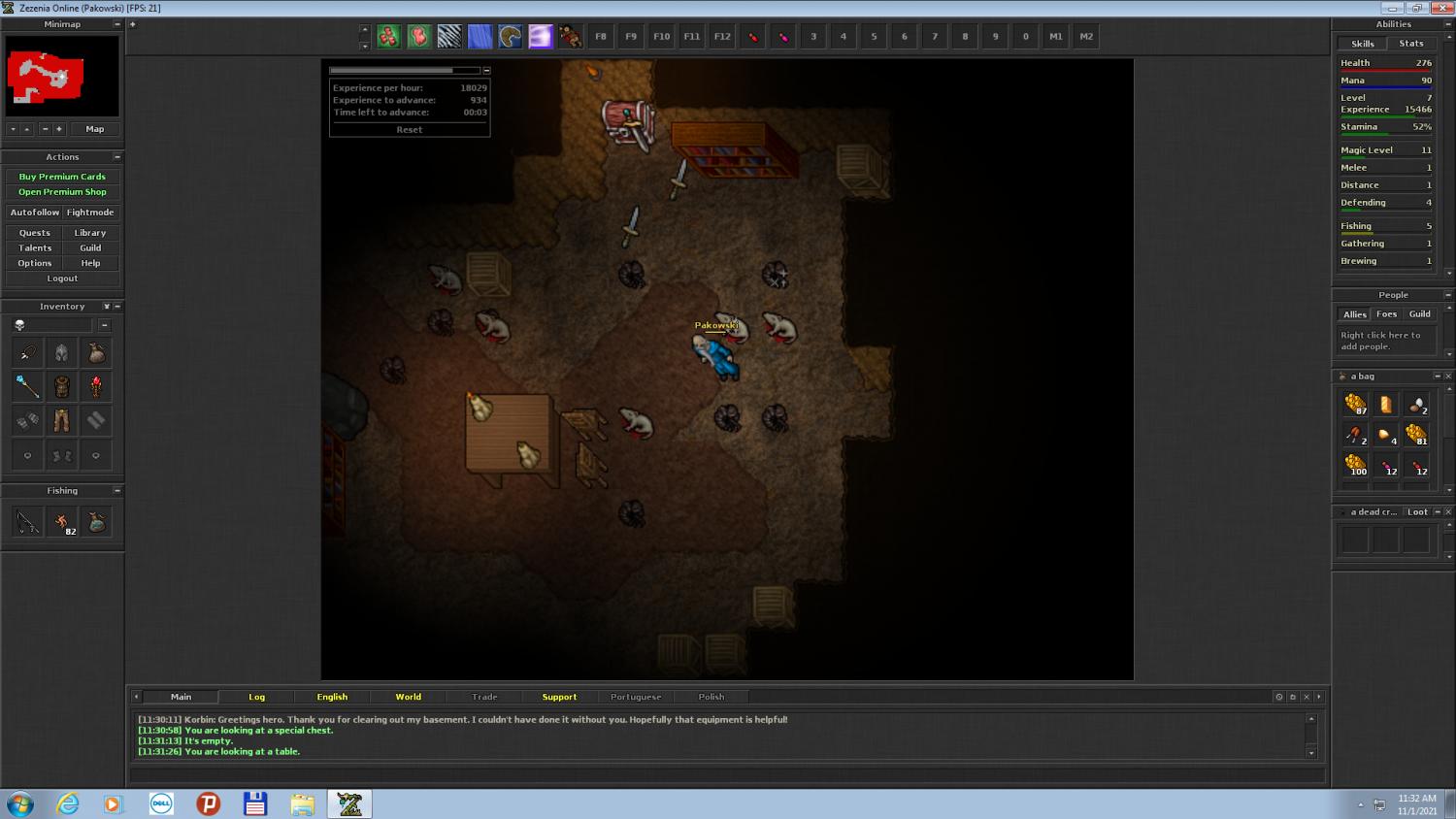
Task: Click the purple spell icon in hotbar
Action: click(x=540, y=37)
